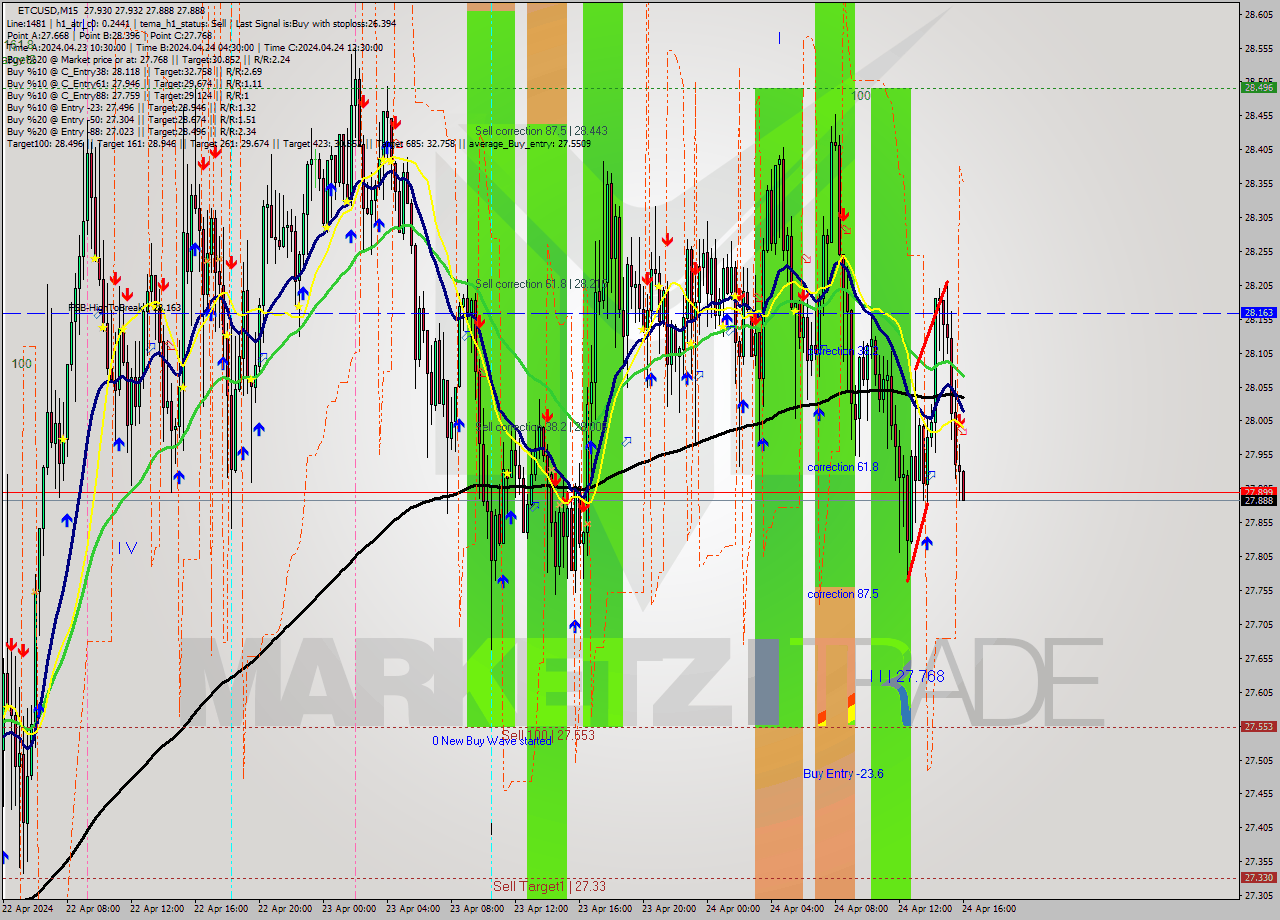Click the 27.405 price scale value
This screenshot has height=920, width=1280.
tap(1258, 827)
